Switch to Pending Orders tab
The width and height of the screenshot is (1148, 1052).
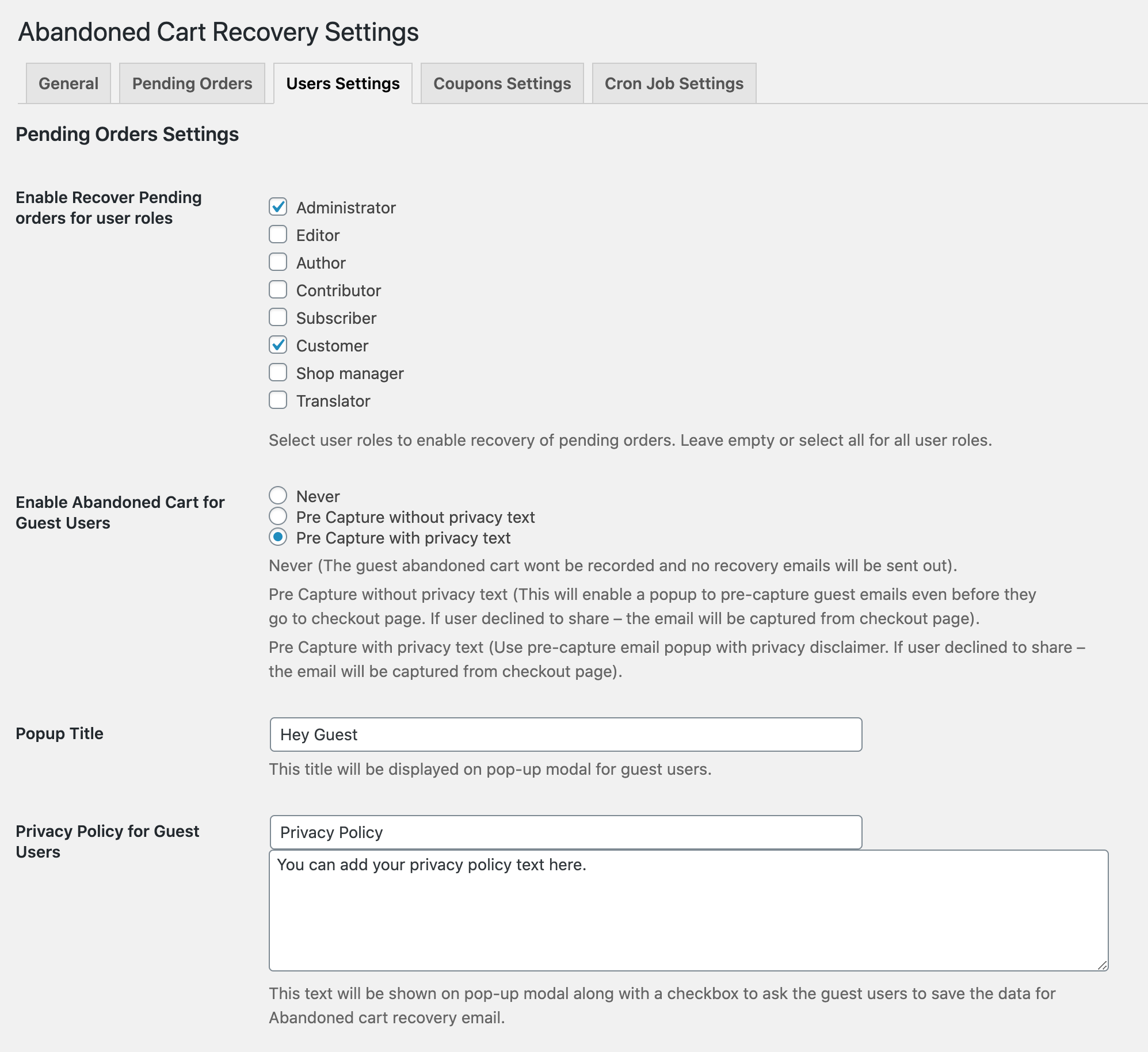point(192,83)
